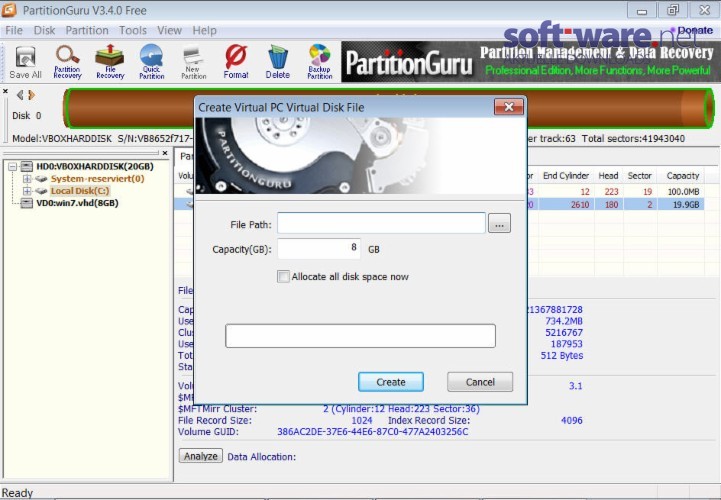This screenshot has height=500, width=721.
Task: Select the Format tool icon
Action: pyautogui.click(x=236, y=62)
